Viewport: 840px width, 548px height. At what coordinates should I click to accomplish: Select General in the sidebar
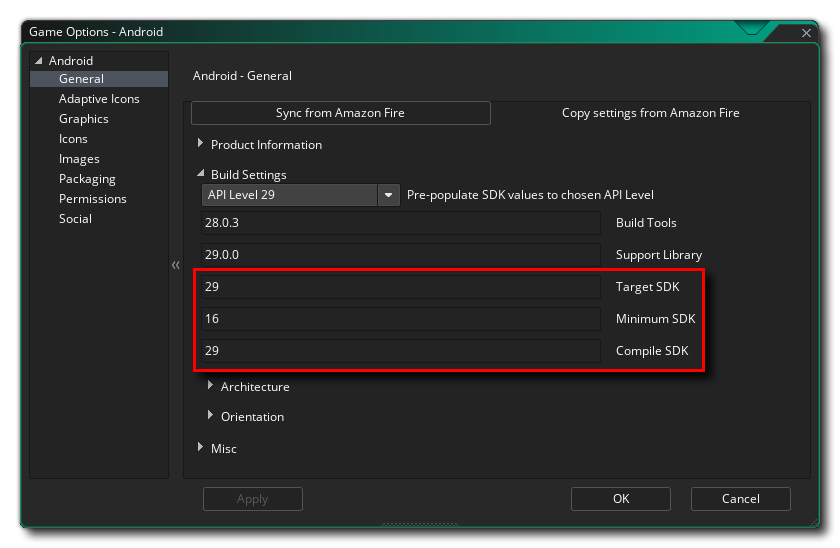81,79
